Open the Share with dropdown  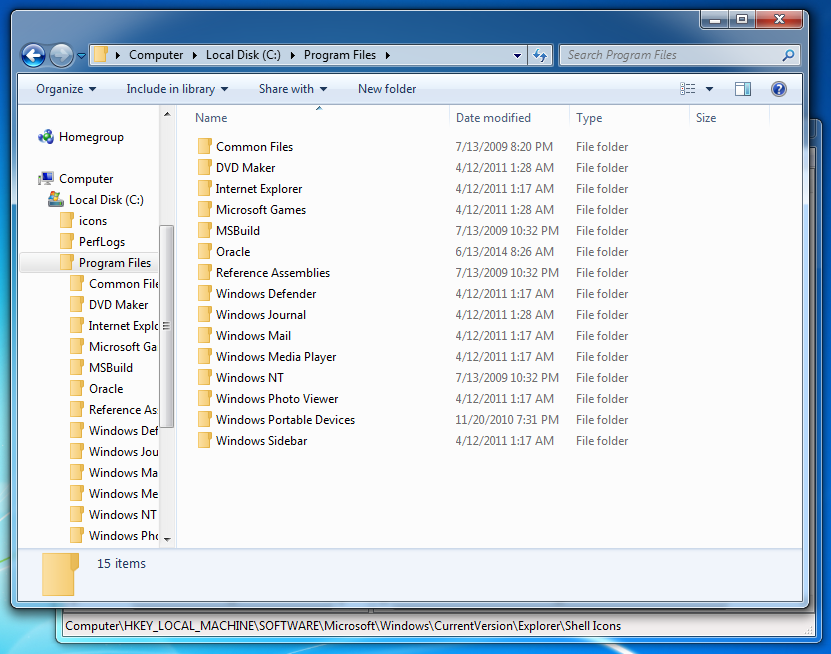pyautogui.click(x=292, y=89)
